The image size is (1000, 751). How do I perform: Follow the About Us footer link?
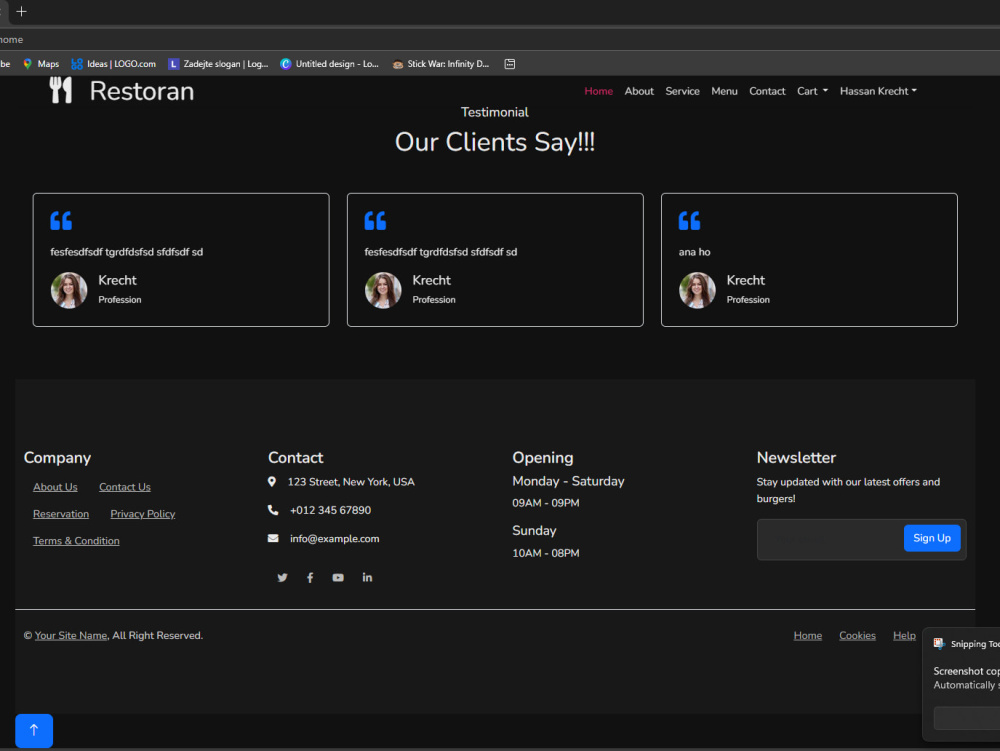pyautogui.click(x=55, y=487)
